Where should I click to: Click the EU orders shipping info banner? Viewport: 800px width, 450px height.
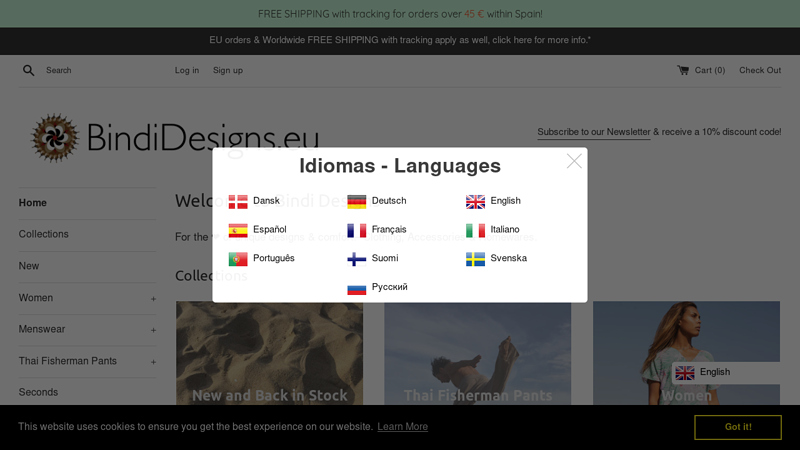400,40
